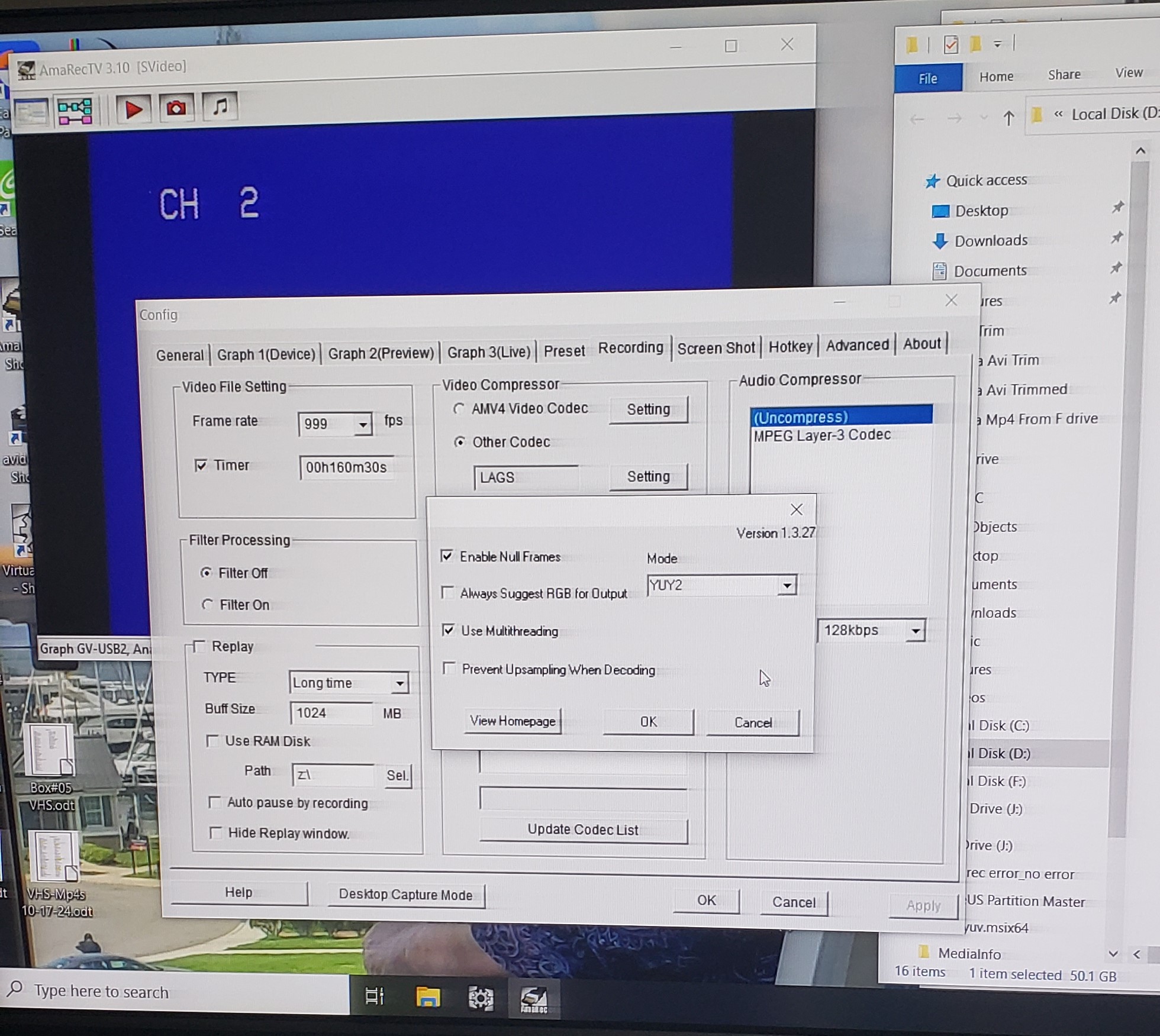The width and height of the screenshot is (1160, 1036).
Task: Click the first window-layout icon in AmaRecTV toolbar
Action: click(31, 112)
